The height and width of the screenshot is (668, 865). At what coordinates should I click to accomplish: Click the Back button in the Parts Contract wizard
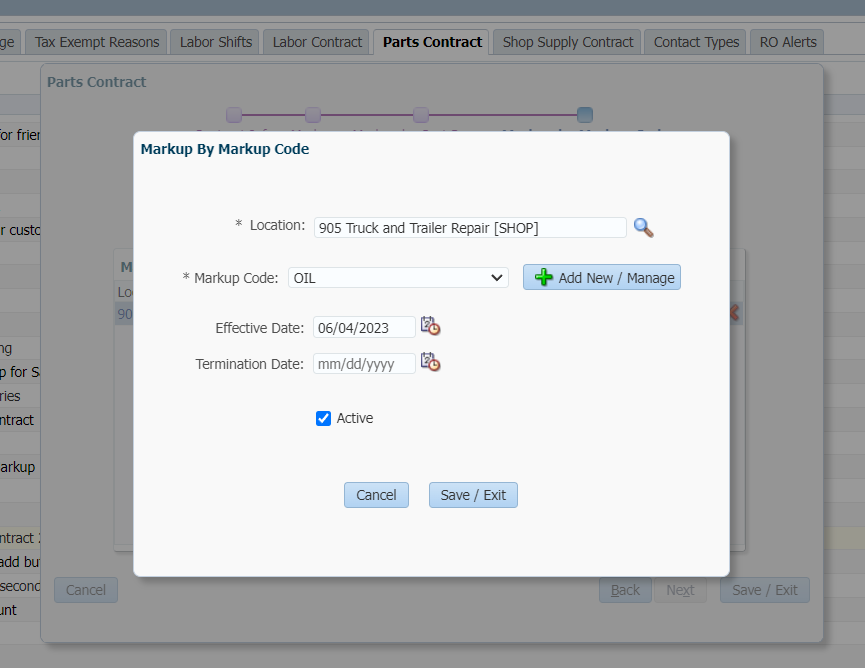(x=625, y=590)
